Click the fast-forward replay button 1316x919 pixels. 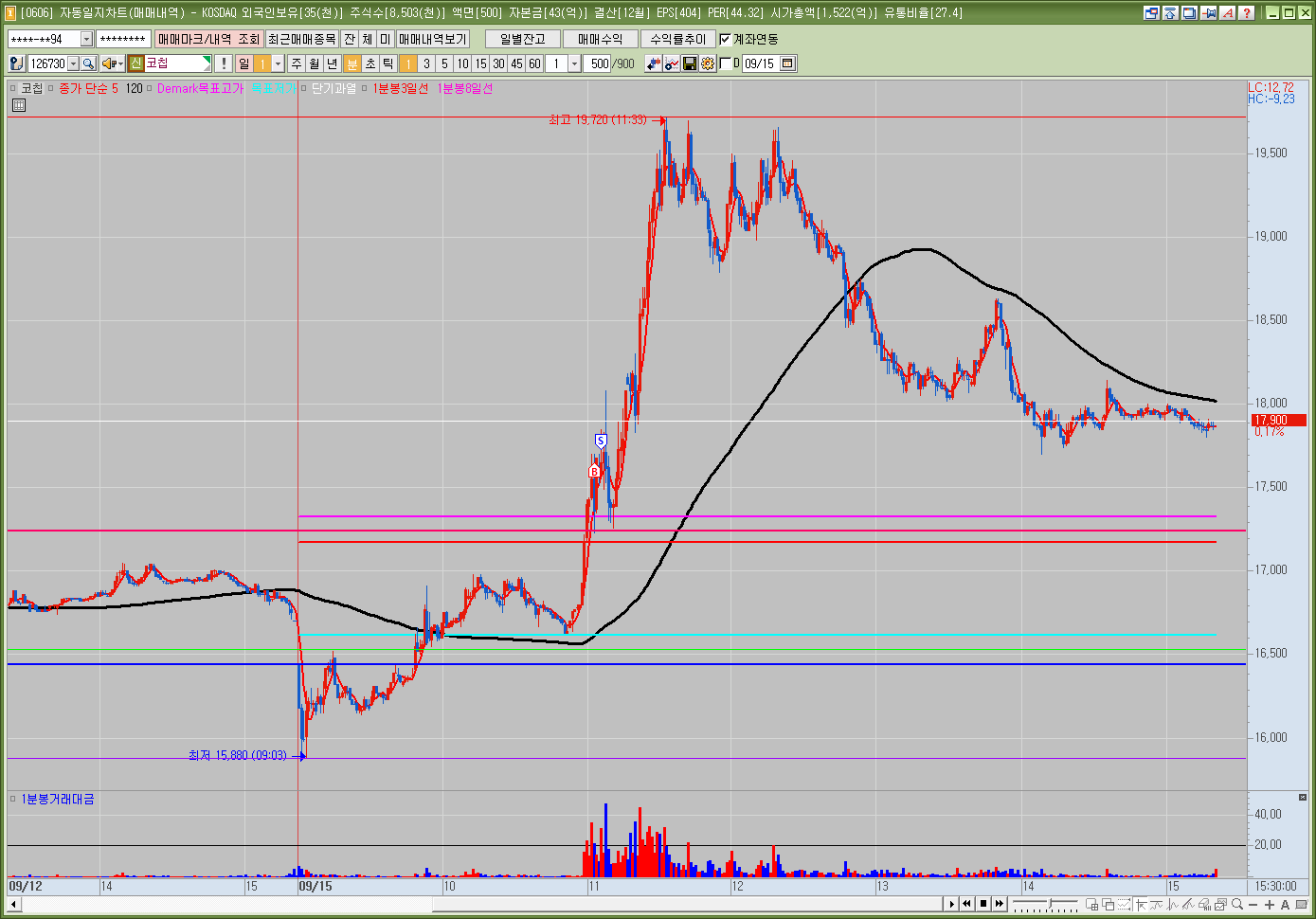point(999,904)
